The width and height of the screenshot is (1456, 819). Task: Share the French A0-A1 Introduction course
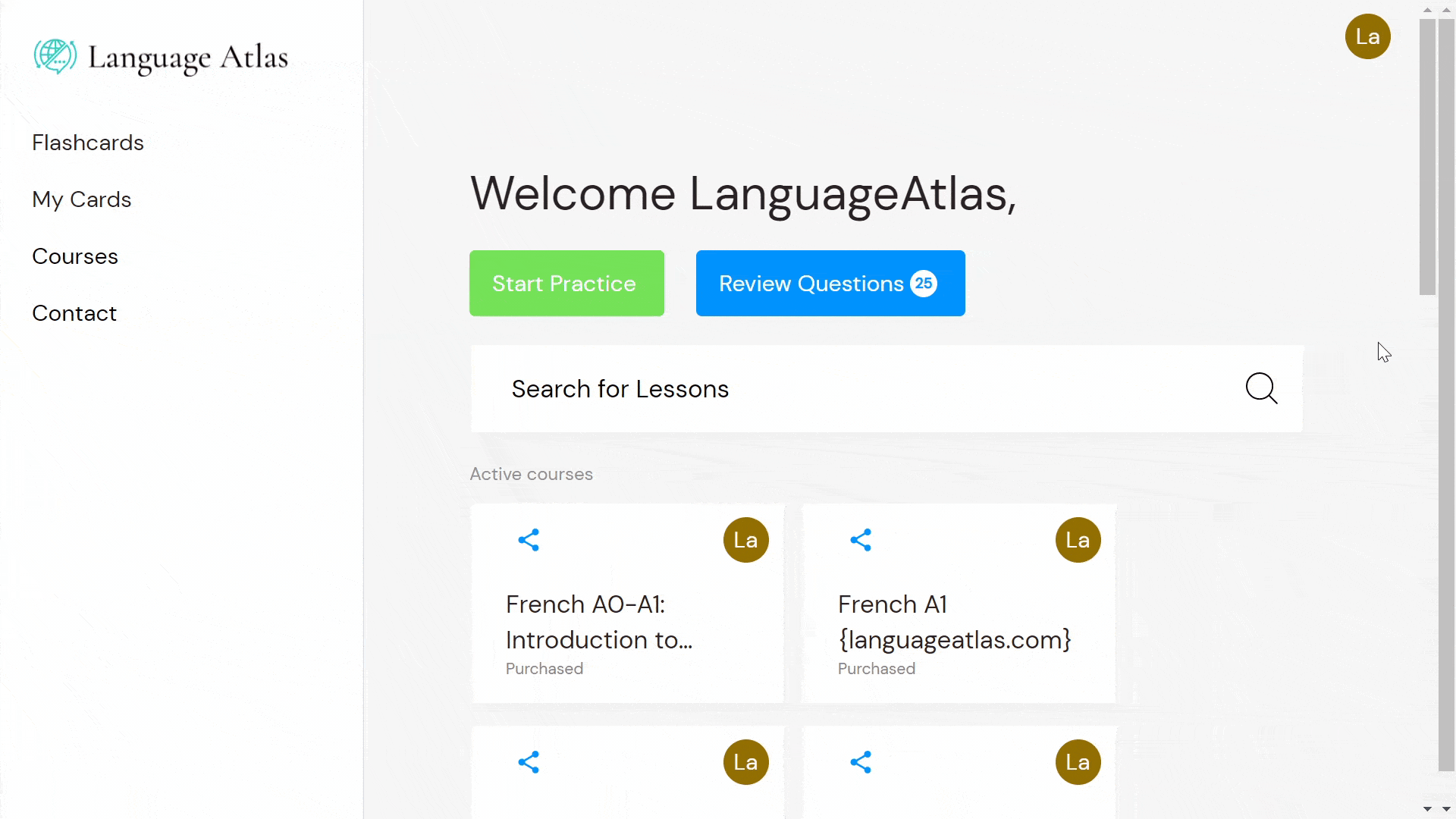[529, 540]
